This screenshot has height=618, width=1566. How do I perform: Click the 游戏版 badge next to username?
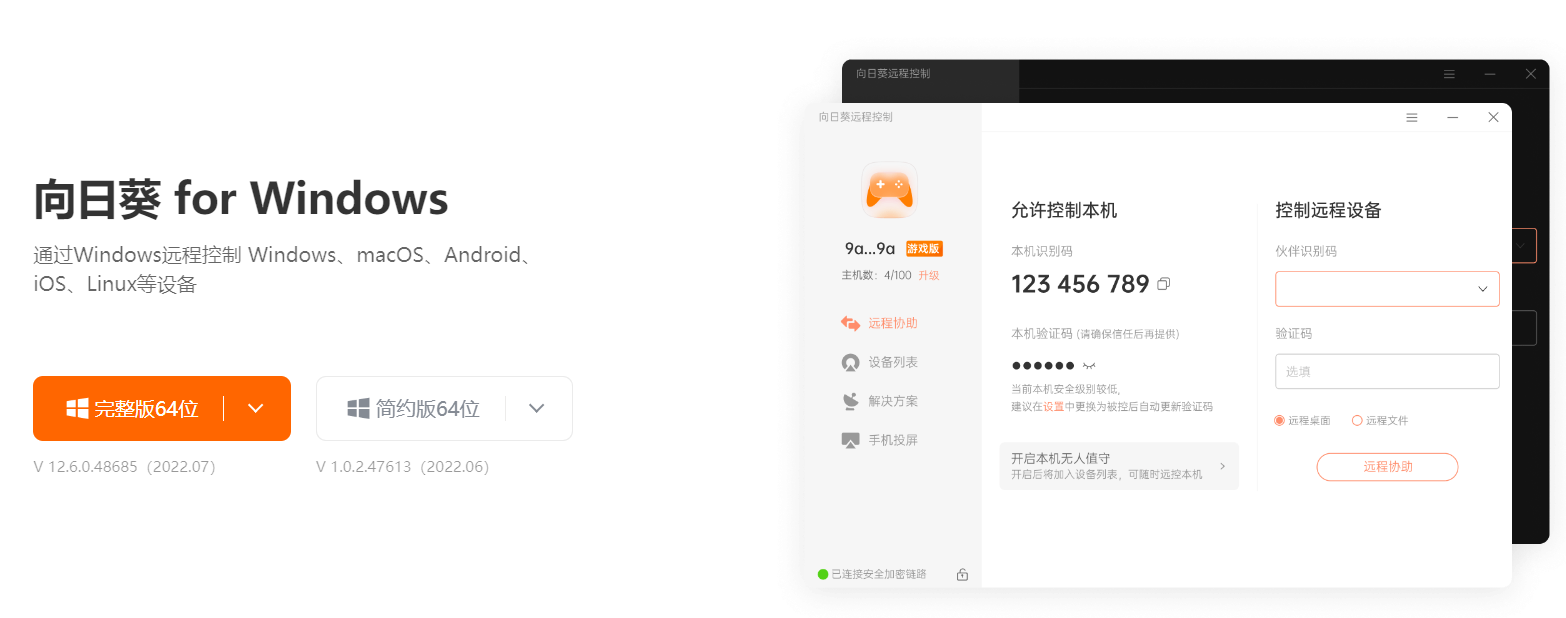coord(924,249)
